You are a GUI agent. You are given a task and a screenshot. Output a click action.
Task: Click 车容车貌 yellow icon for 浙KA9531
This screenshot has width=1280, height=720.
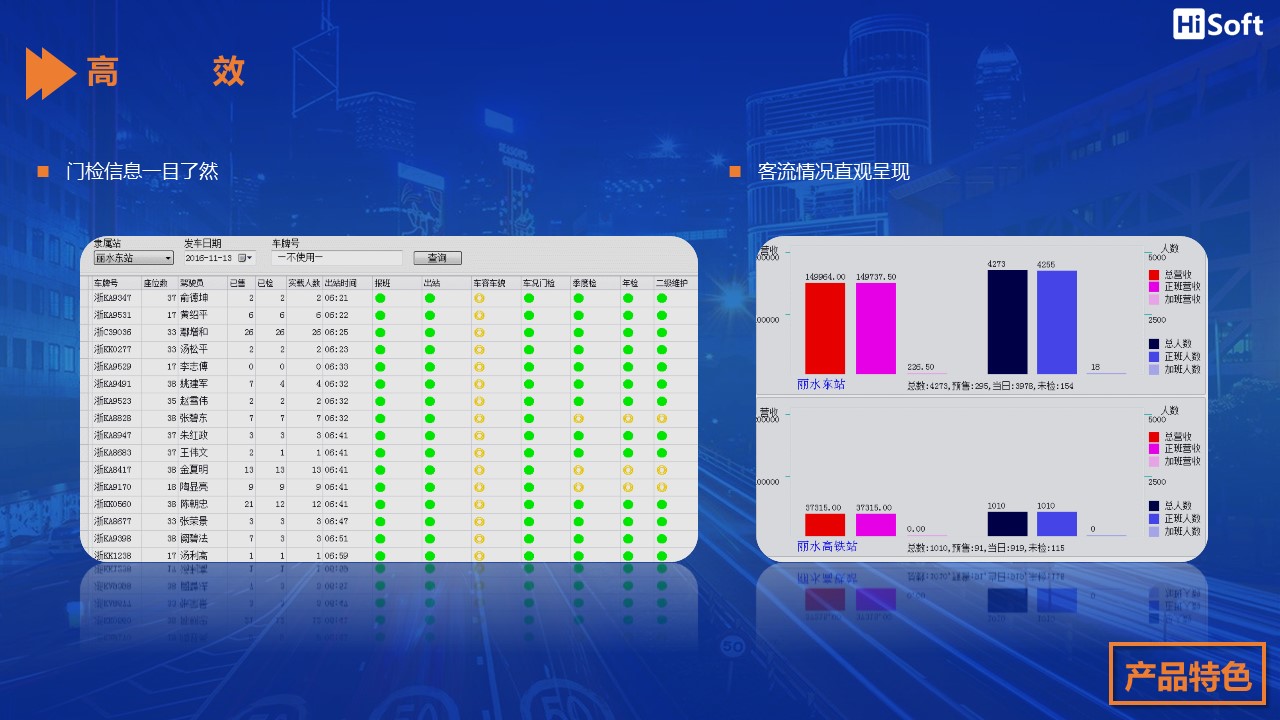(x=479, y=315)
